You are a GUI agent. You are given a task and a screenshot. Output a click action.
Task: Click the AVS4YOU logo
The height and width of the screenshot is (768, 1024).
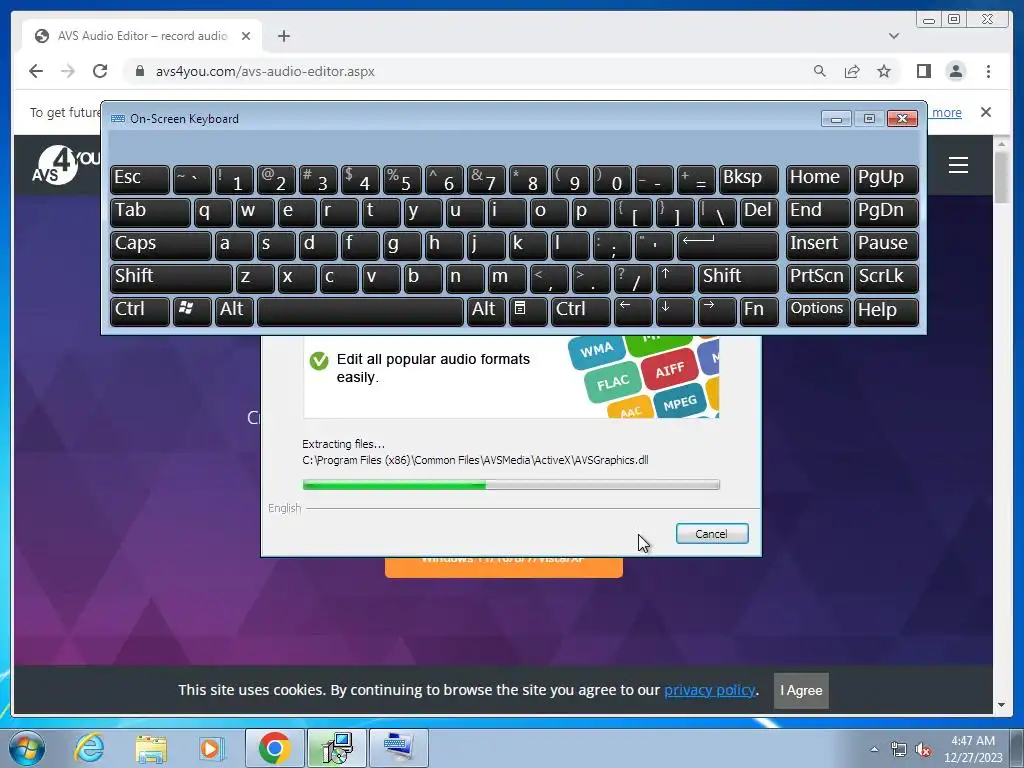[65, 165]
